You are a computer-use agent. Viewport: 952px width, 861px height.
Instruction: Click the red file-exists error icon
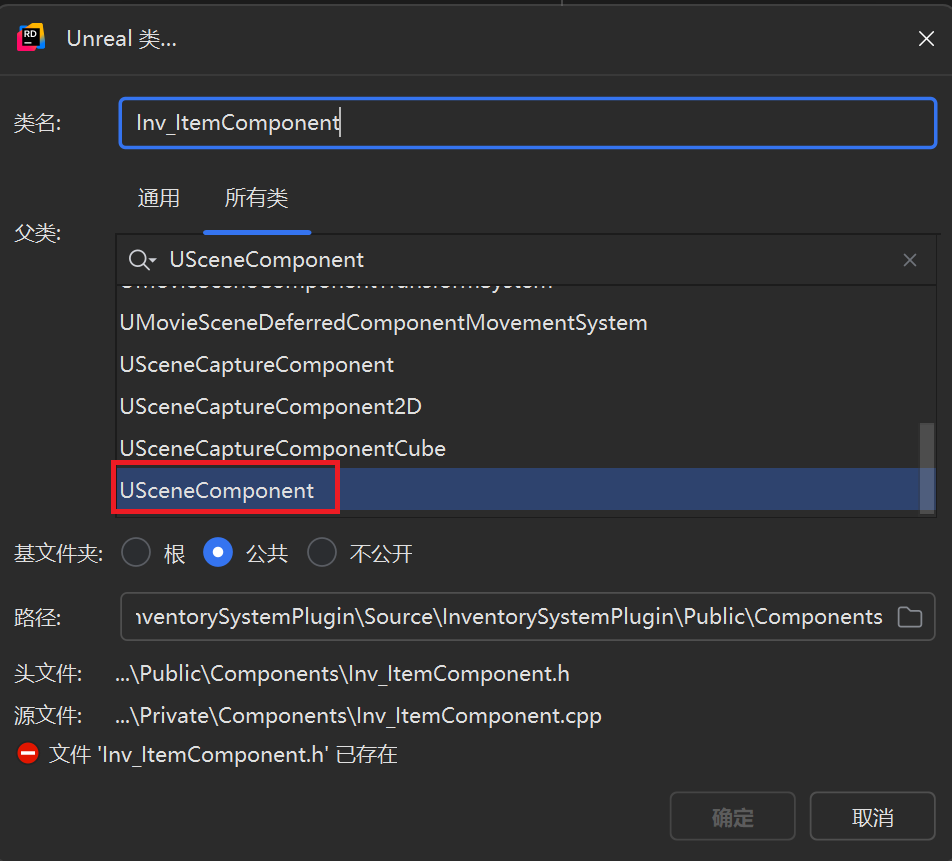pos(27,754)
